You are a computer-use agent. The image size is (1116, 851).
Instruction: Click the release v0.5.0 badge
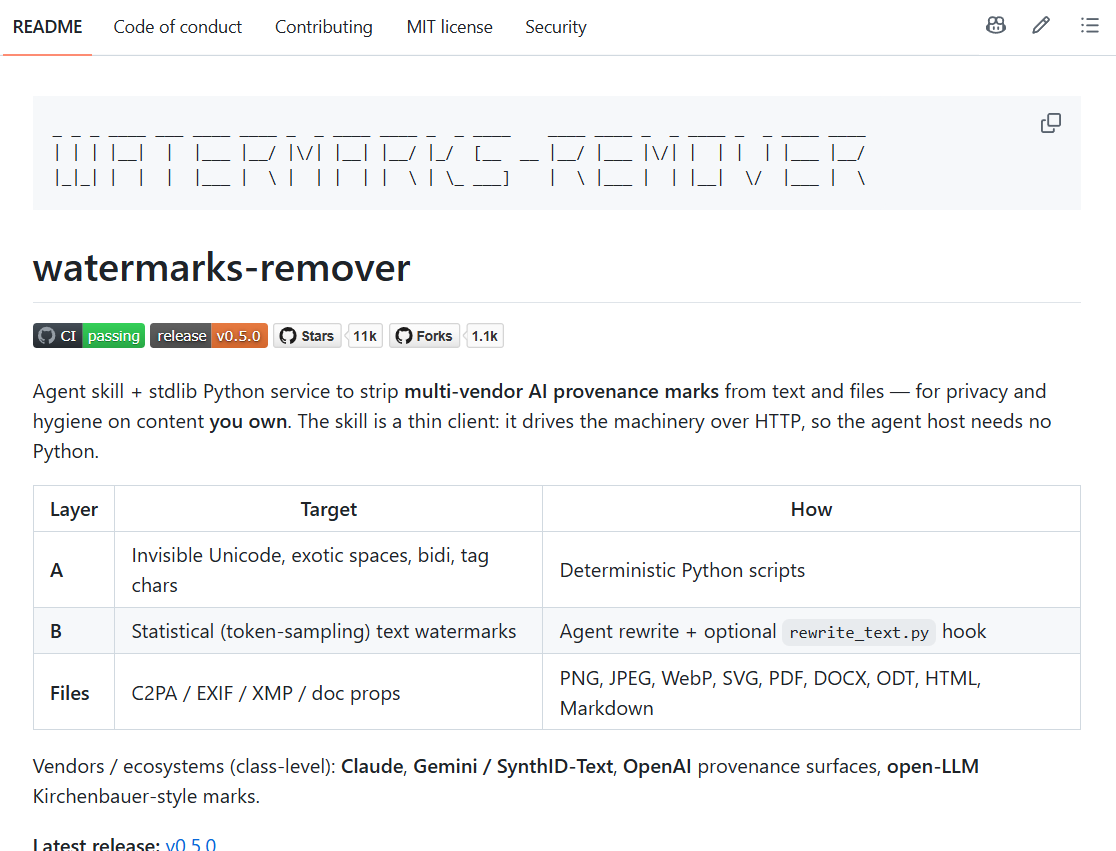point(209,336)
